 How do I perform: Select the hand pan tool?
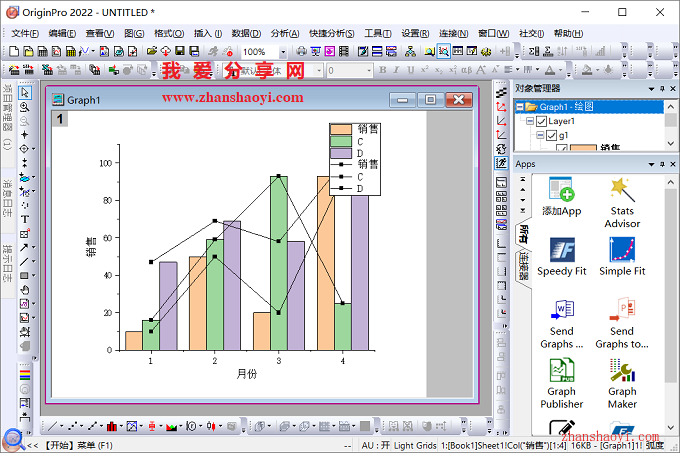point(25,290)
